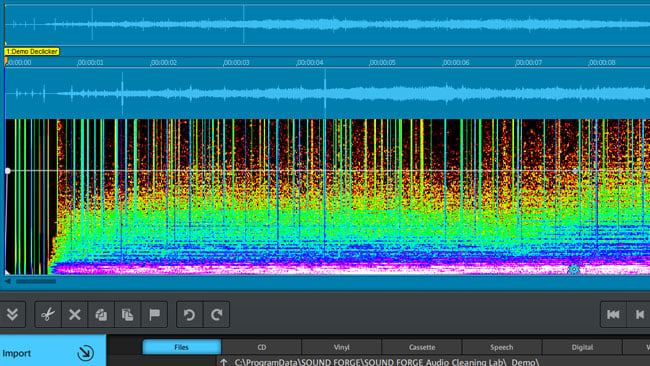Redo the last undone edit
The height and width of the screenshot is (366, 650).
216,315
